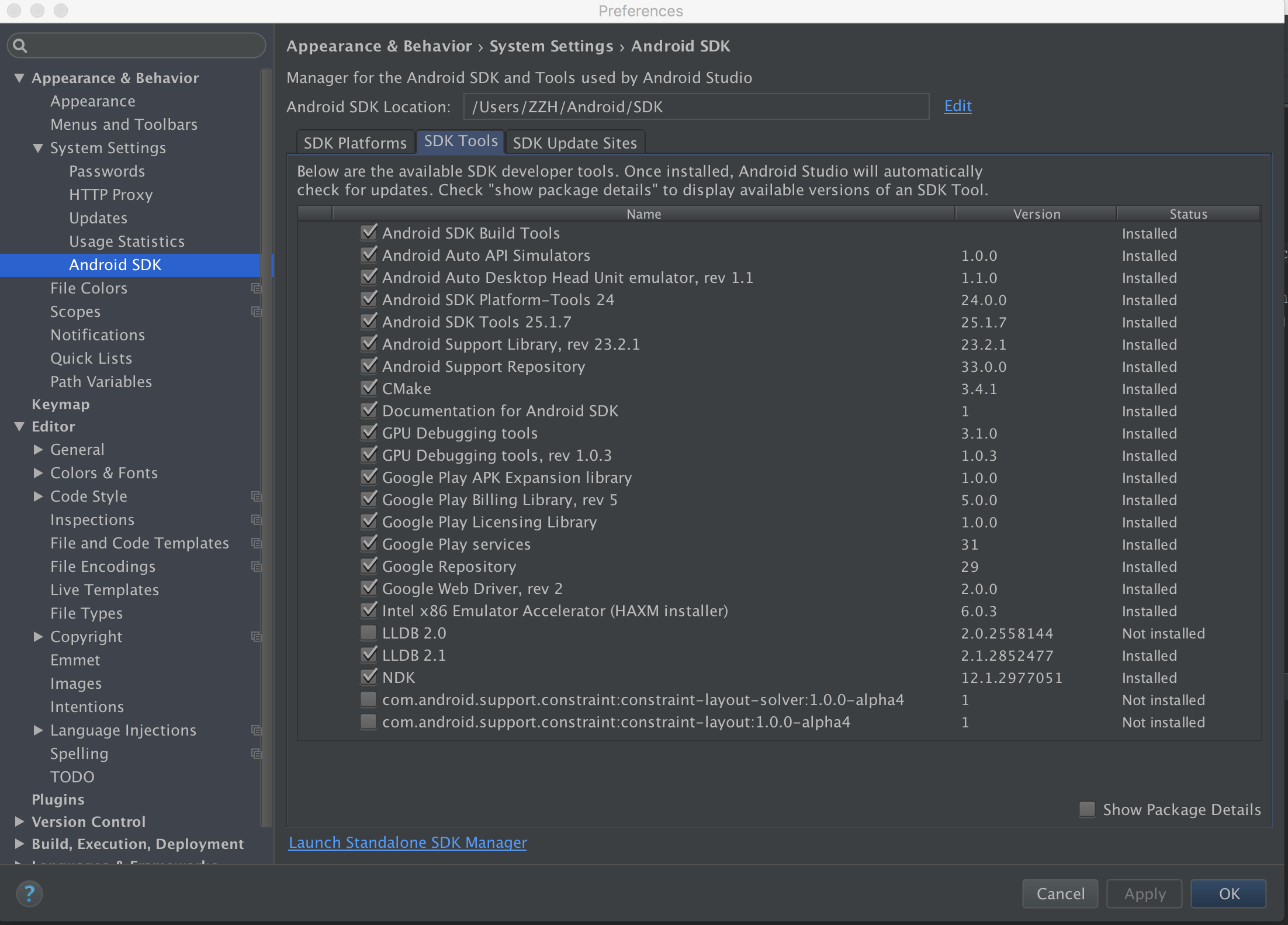Image resolution: width=1288 pixels, height=925 pixels.
Task: Click the search magnifier icon
Action: tap(20, 46)
